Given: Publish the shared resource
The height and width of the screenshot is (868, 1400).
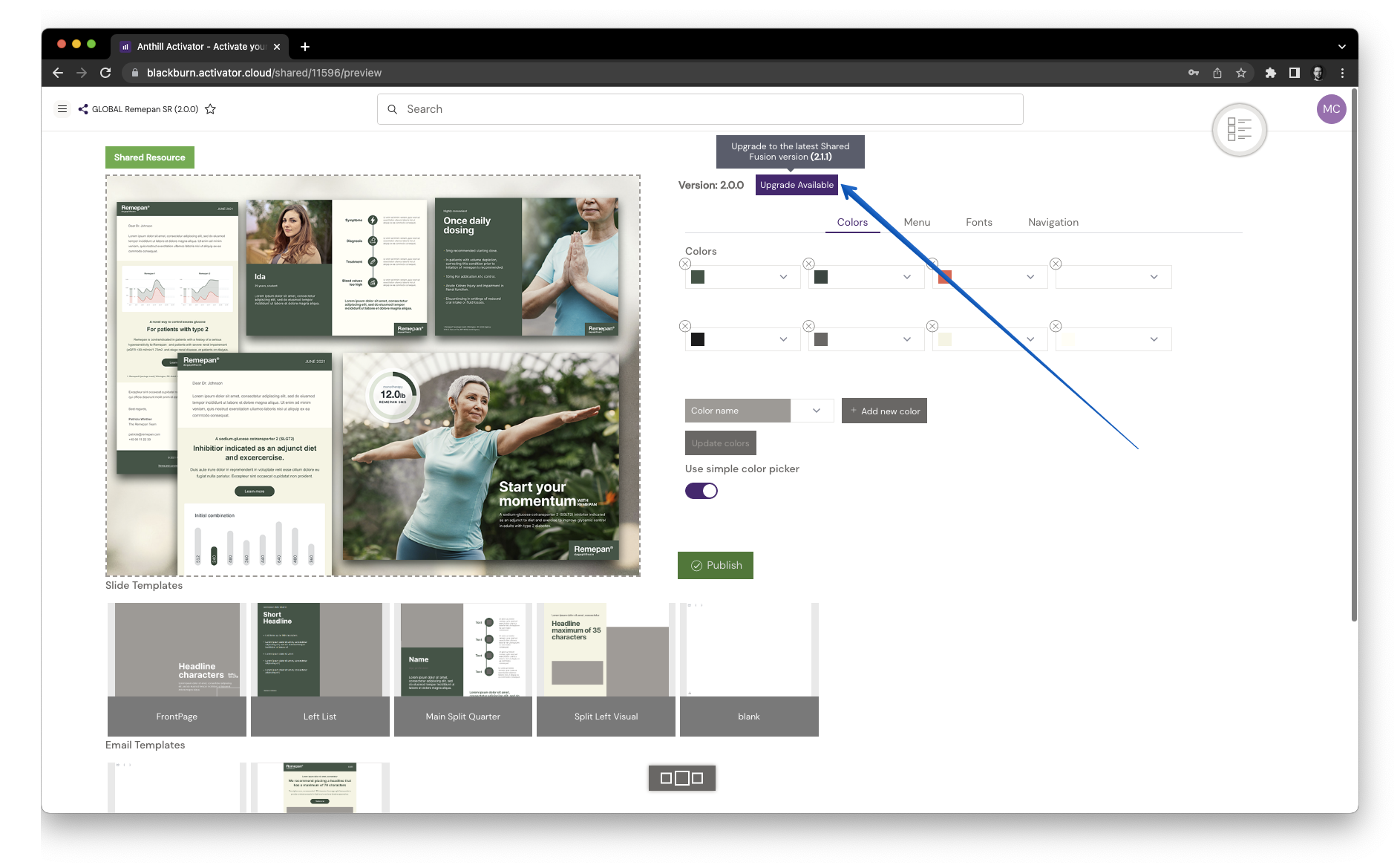Looking at the screenshot, I should pyautogui.click(x=715, y=565).
